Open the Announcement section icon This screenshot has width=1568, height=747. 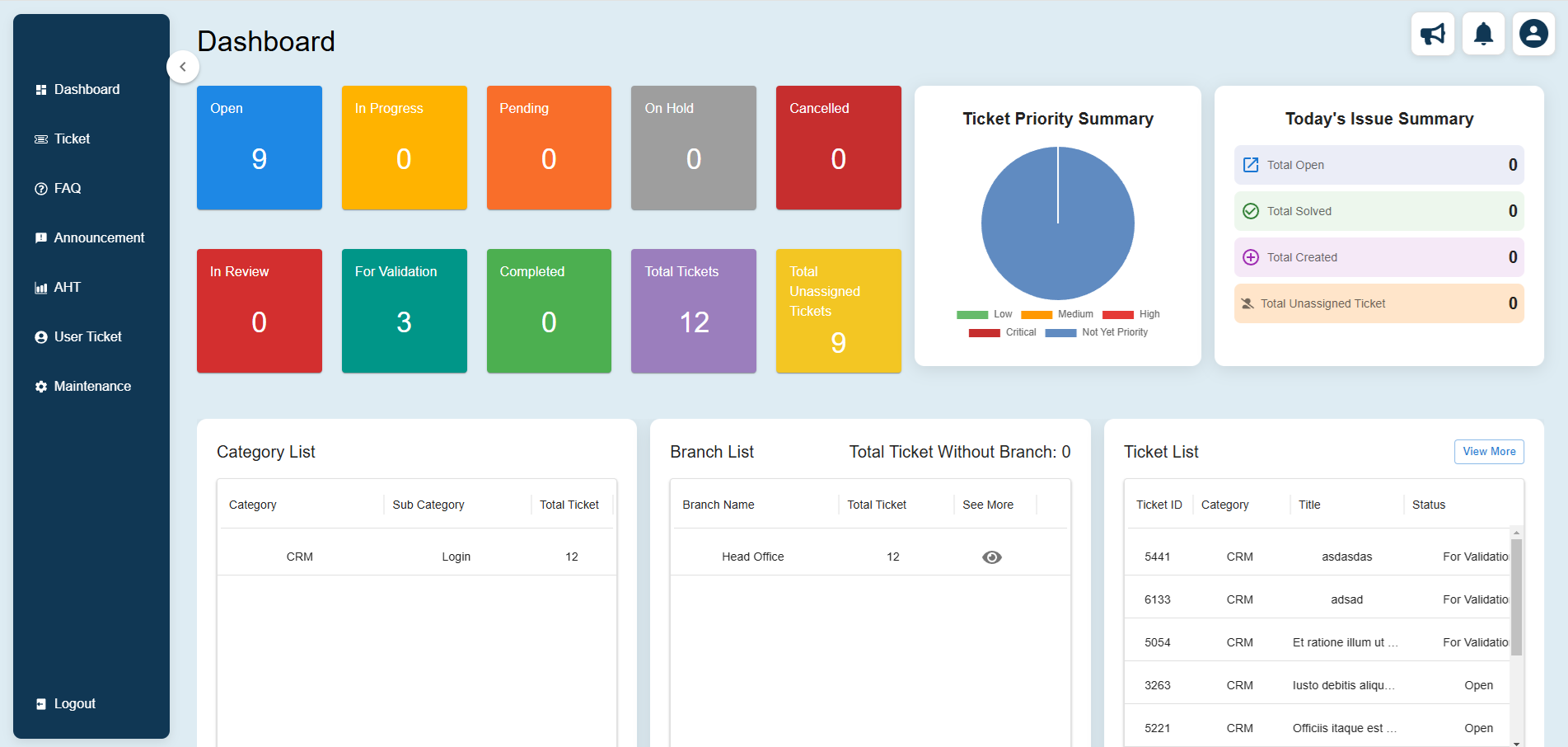[x=41, y=237]
